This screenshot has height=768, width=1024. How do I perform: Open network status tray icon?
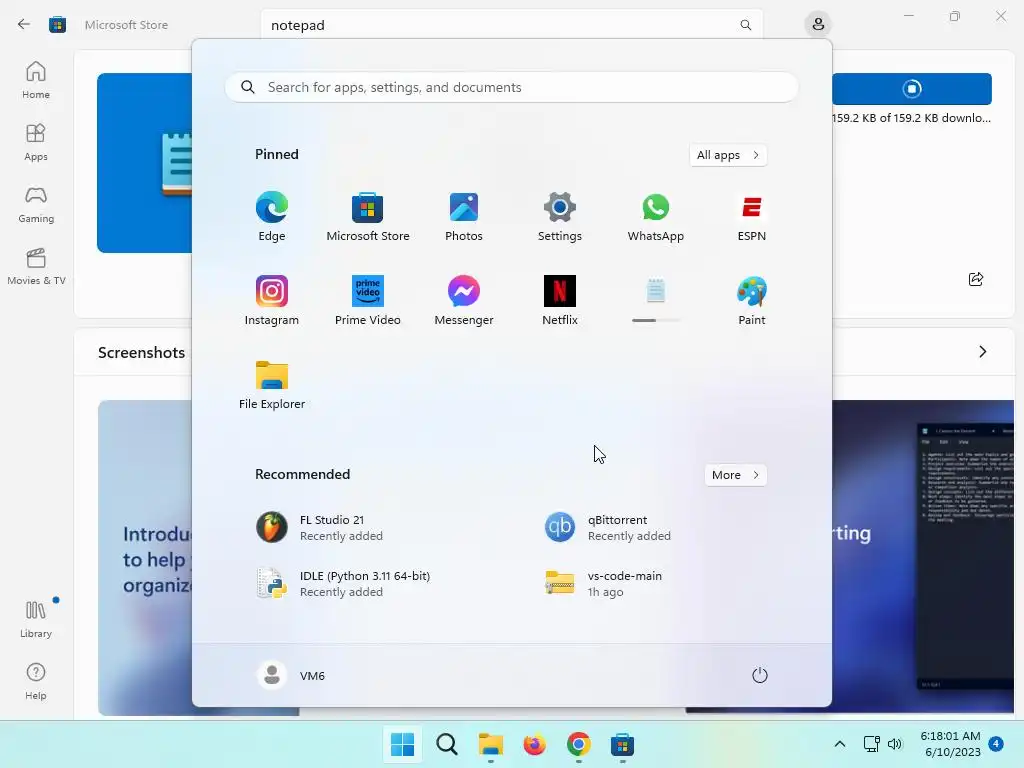point(871,744)
